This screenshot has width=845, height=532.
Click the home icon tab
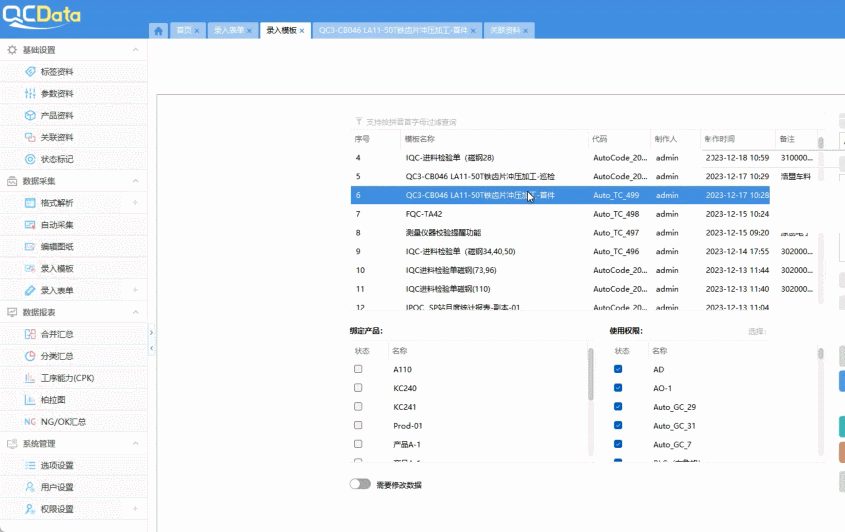coord(158,31)
